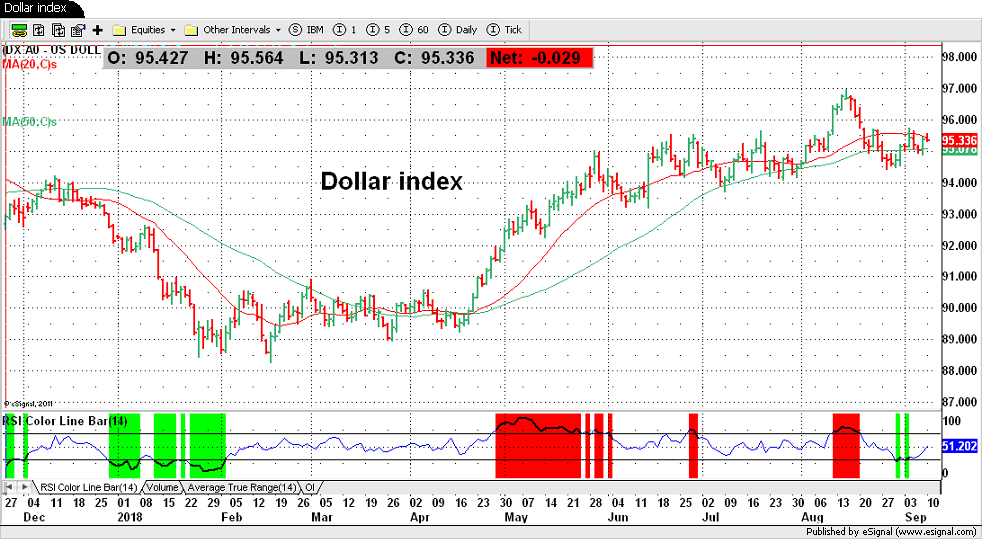Screen dimensions: 982x539
Task: Open the Other Intervals dropdown
Action: tap(233, 29)
